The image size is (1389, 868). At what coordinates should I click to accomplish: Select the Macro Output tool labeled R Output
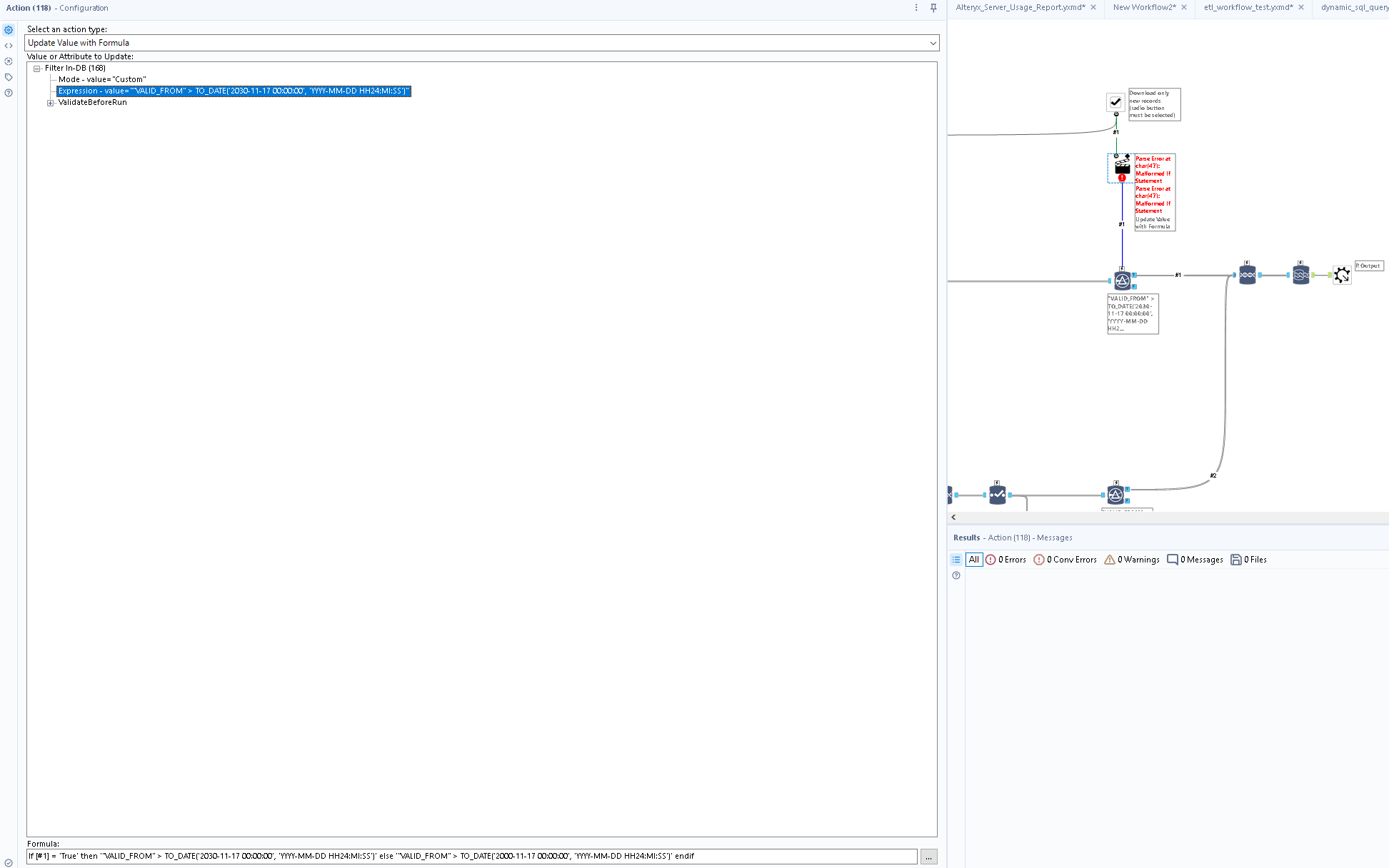tap(1342, 275)
